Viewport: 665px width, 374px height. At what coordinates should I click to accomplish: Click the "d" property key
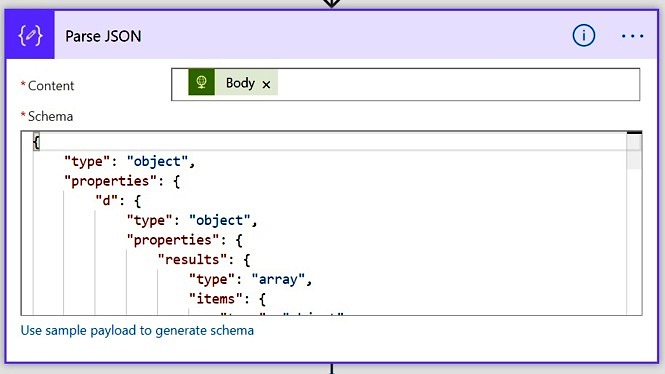[106, 201]
